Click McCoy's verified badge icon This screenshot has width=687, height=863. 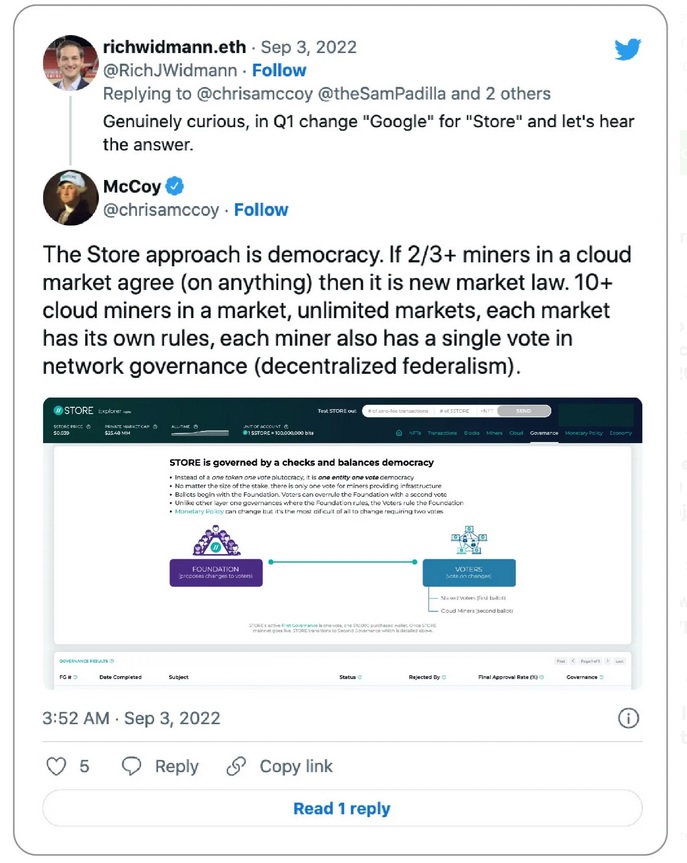[175, 187]
